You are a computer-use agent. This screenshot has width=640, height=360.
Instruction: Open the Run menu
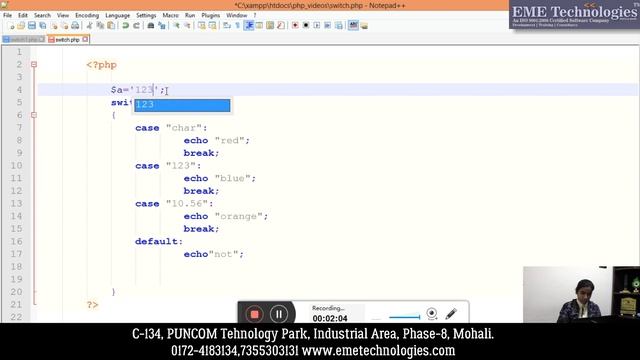(190, 15)
